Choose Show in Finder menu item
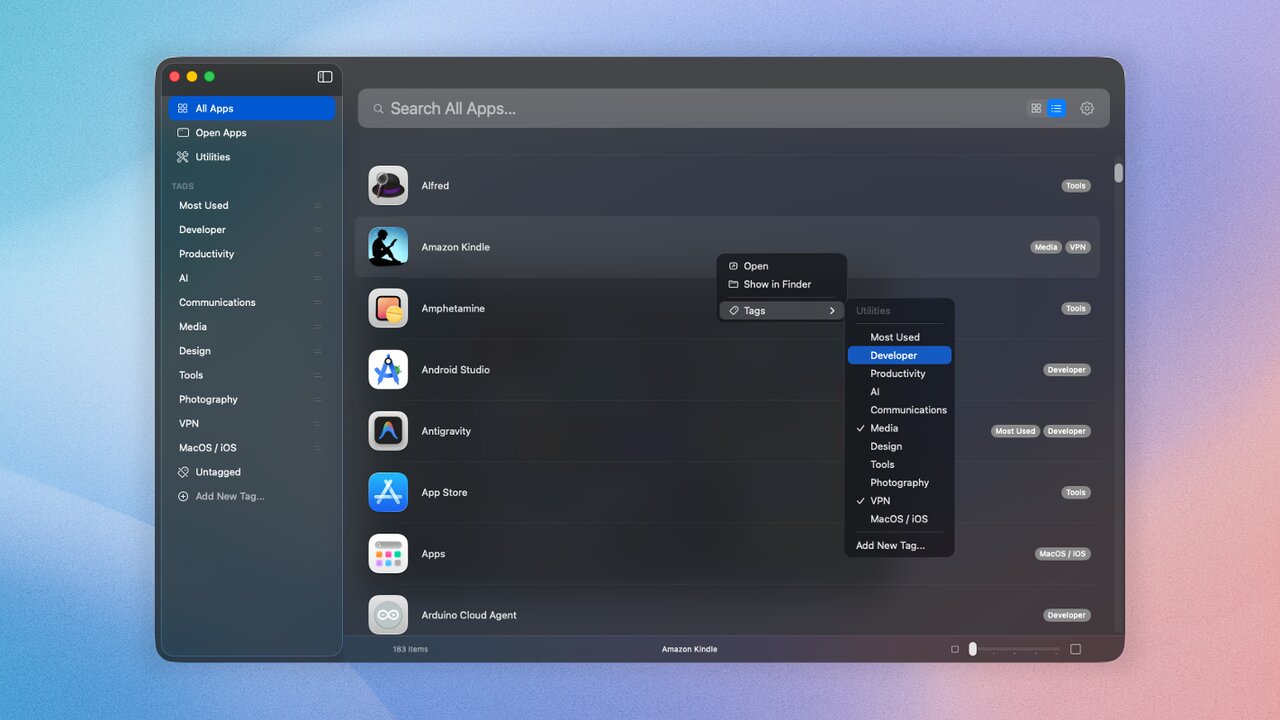The height and width of the screenshot is (720, 1280). [782, 284]
